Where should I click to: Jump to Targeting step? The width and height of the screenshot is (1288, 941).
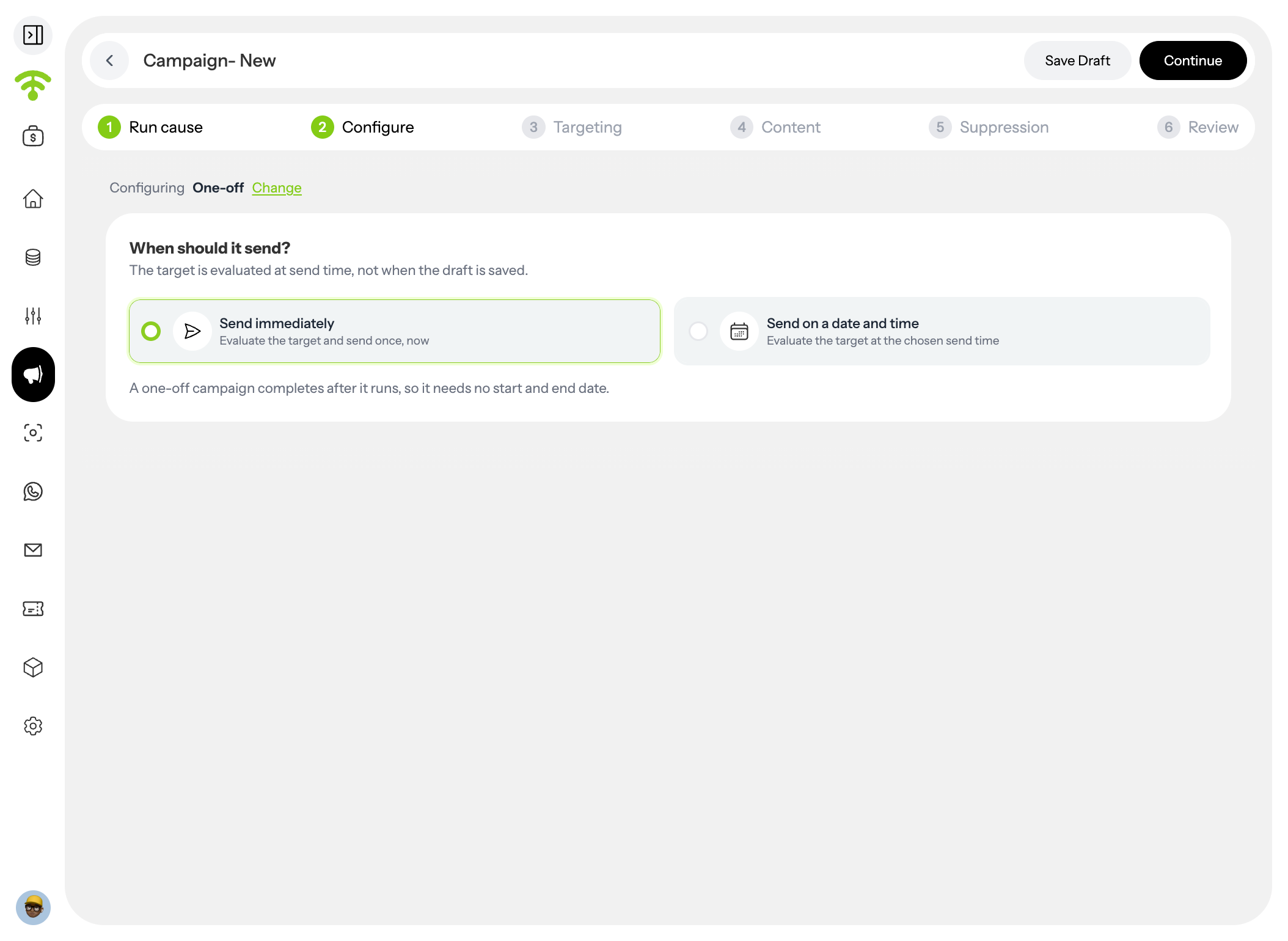[572, 127]
